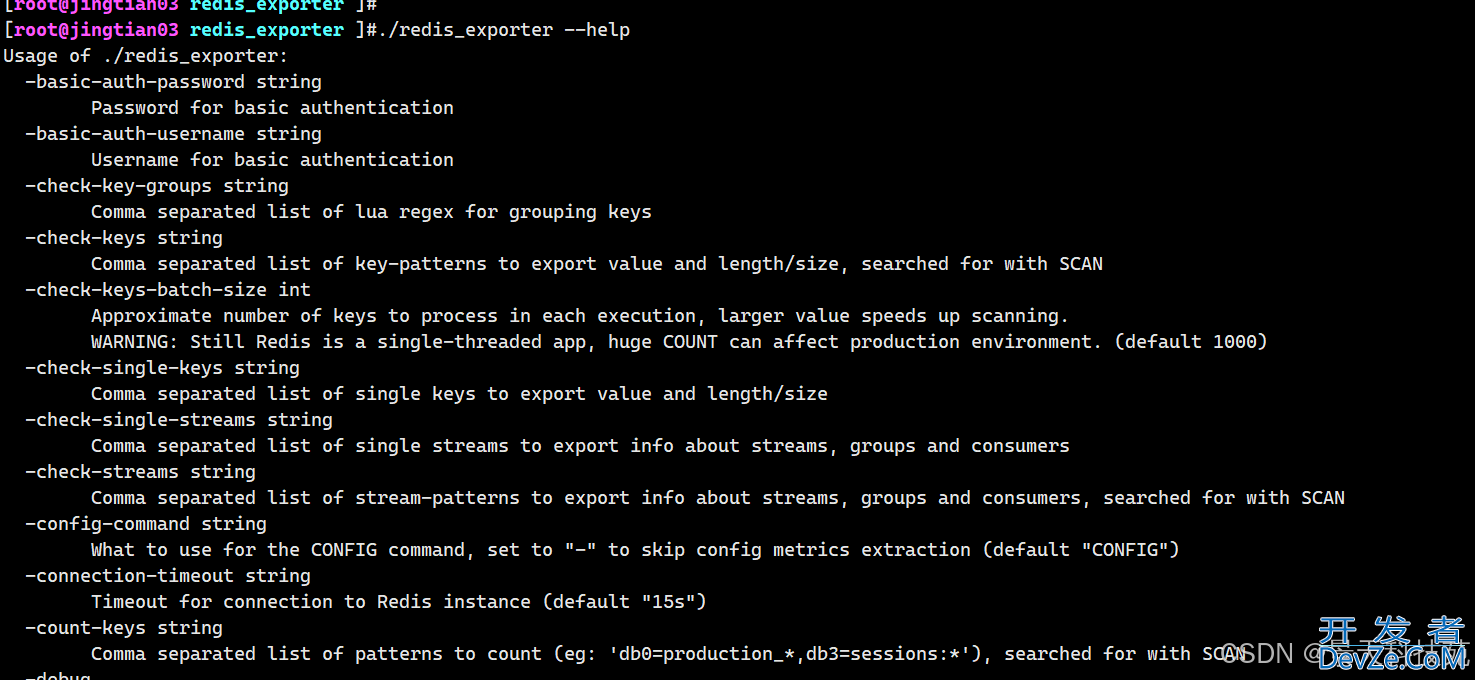
Task: Click the -check-streams string flag
Action: tap(140, 472)
